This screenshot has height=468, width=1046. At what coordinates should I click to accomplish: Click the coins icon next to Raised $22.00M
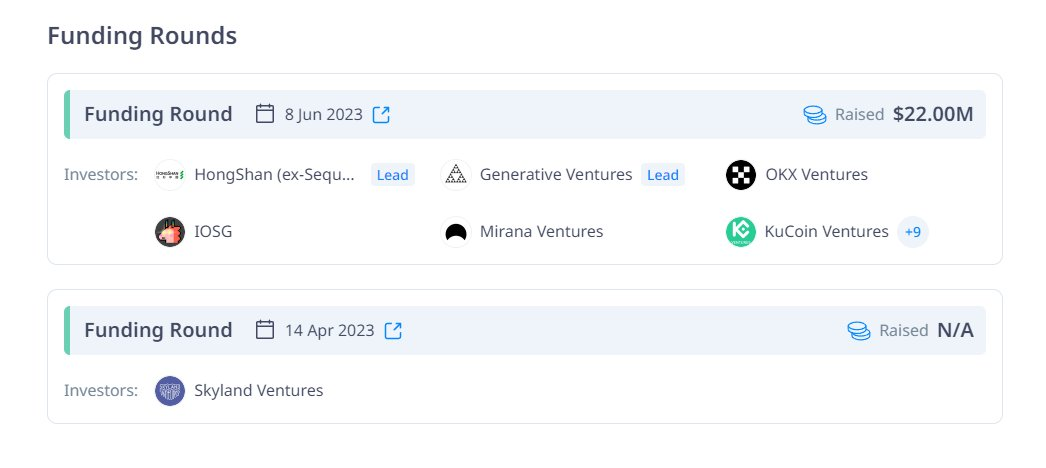pos(815,115)
